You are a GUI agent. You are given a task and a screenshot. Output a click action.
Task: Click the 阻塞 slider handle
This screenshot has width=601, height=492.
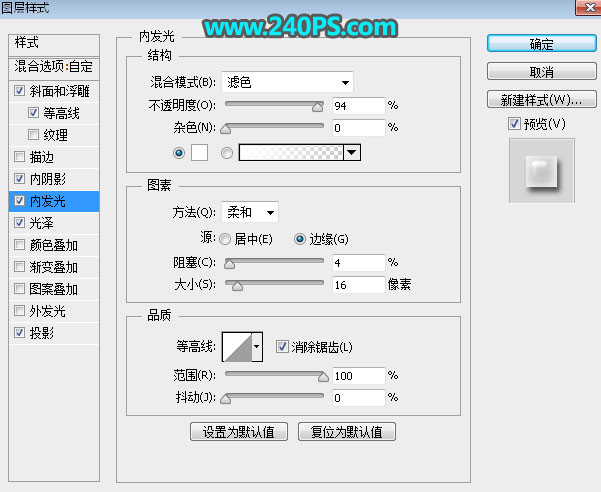tap(230, 264)
